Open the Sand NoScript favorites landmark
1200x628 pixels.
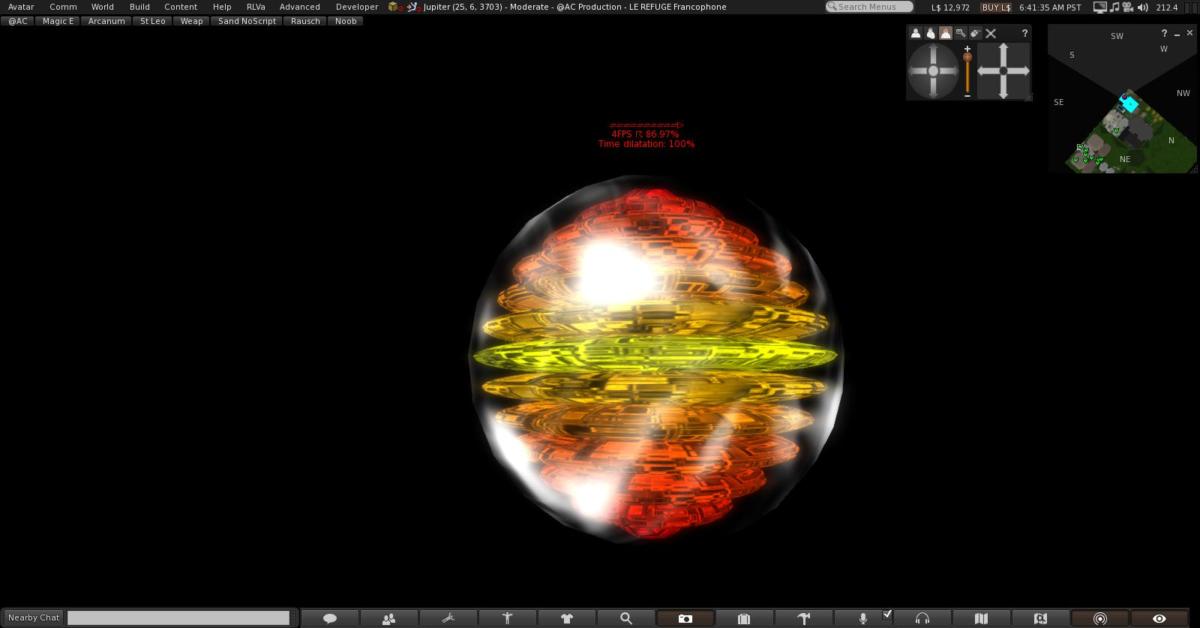pyautogui.click(x=246, y=21)
